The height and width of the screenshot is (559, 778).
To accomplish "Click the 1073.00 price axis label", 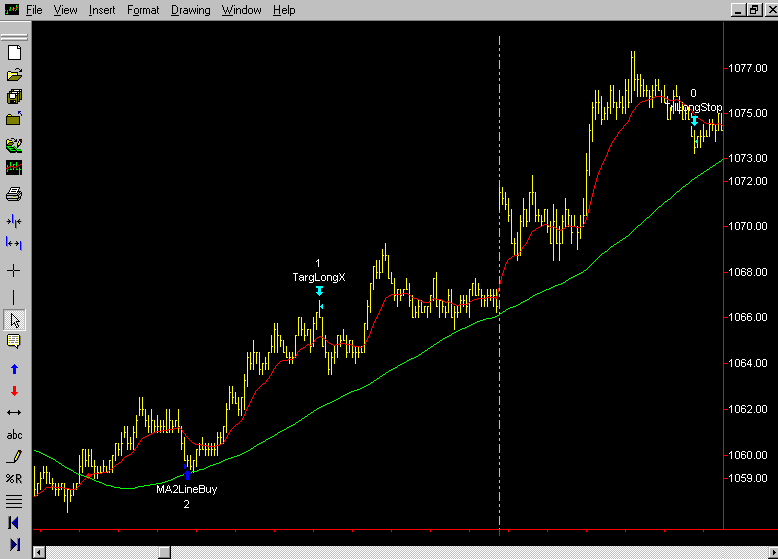I will (748, 158).
